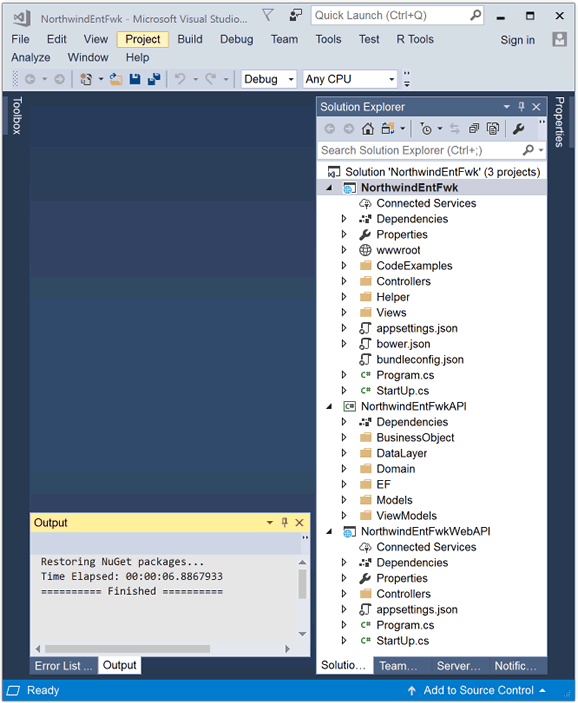Click the account picture icon
Screen dimensions: 578x703
559,39
